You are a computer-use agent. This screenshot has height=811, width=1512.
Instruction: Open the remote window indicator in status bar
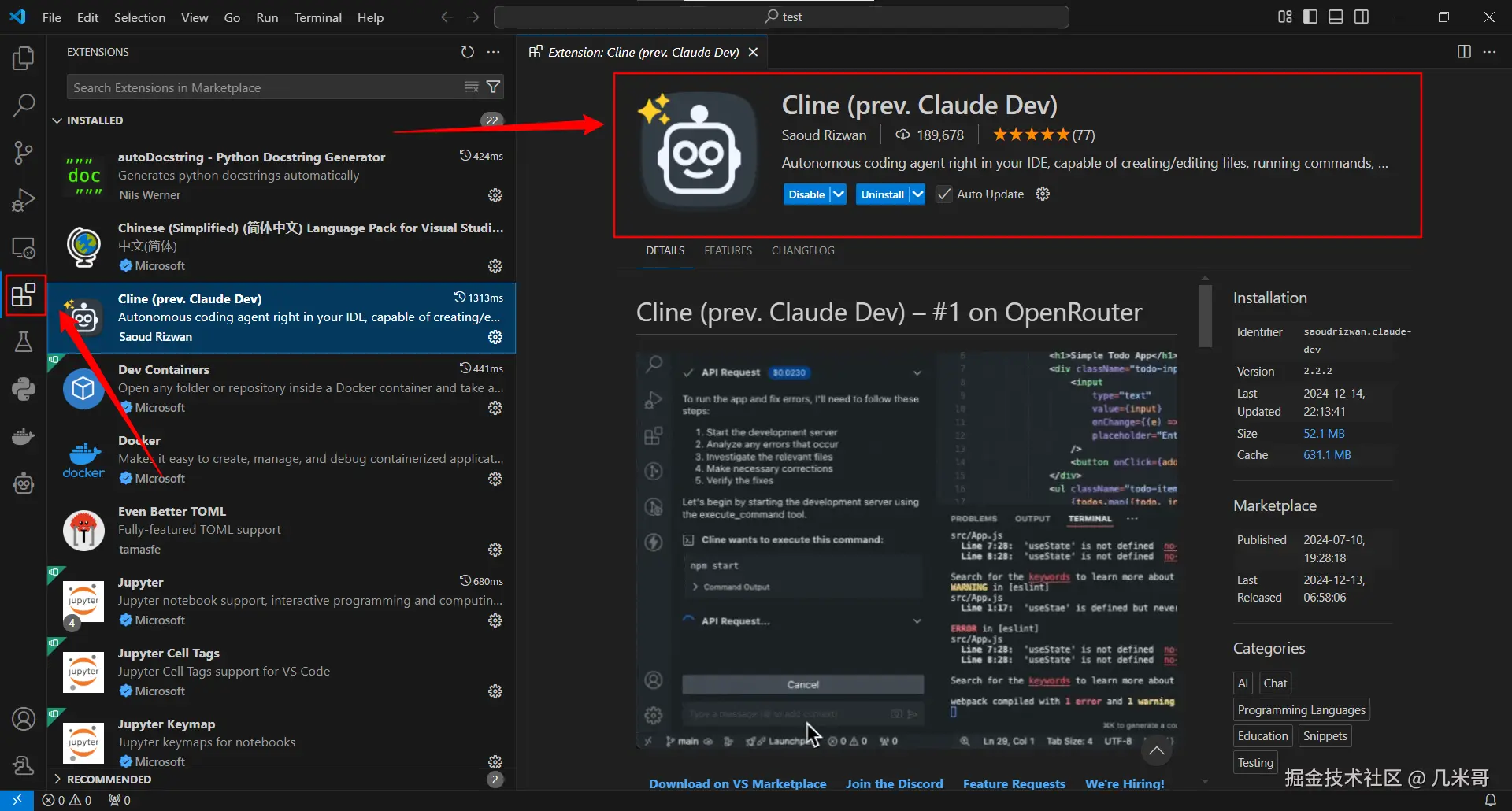coord(17,800)
